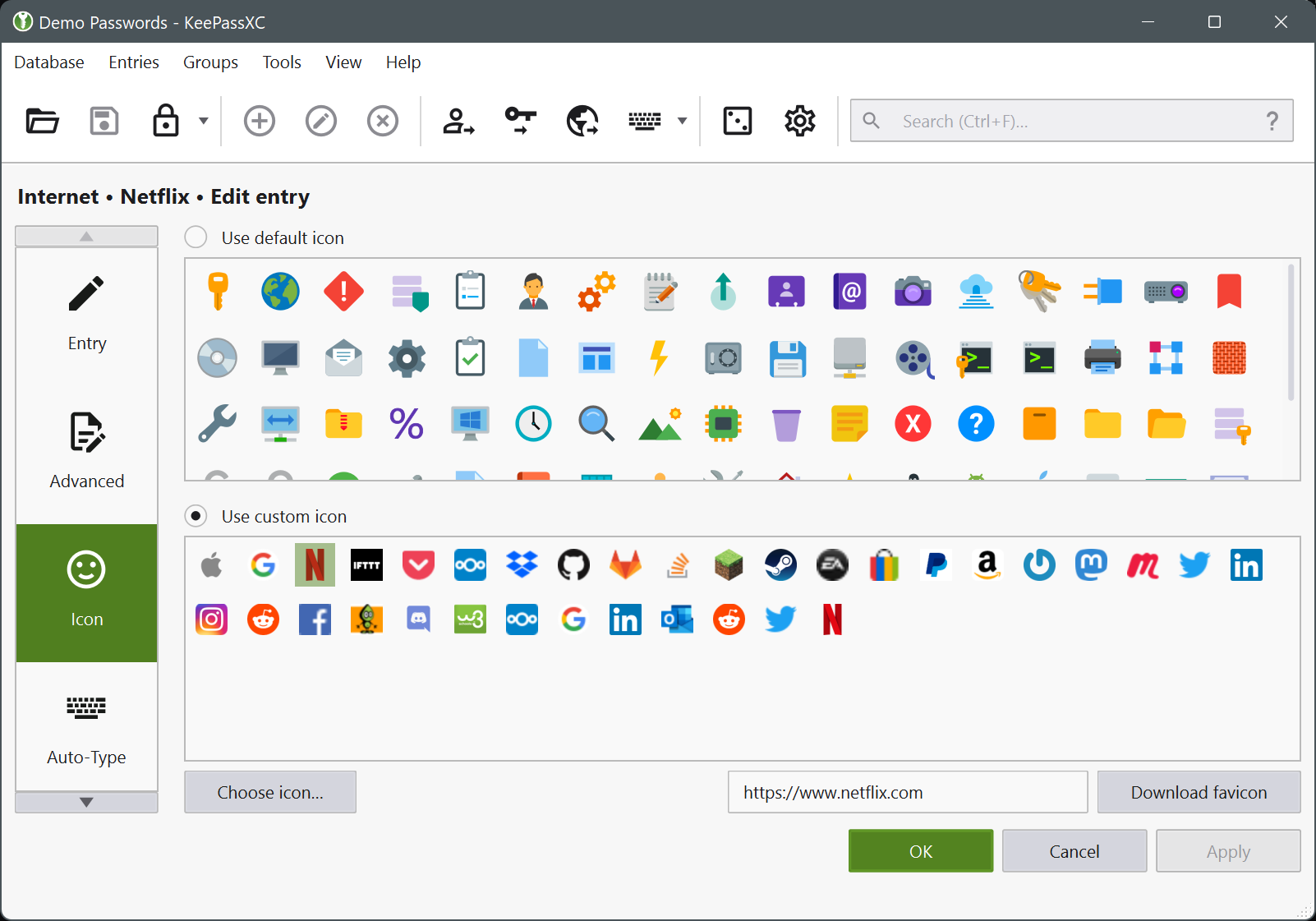Copy username to clipboard from the toolbar
The height and width of the screenshot is (921, 1316).
(458, 121)
